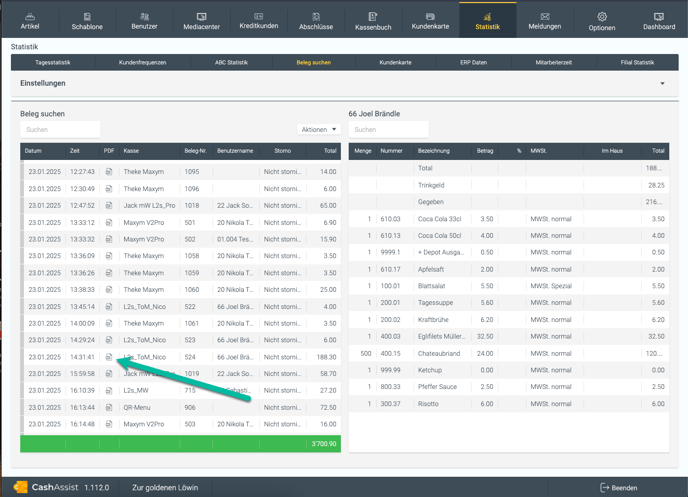This screenshot has height=497, width=688.
Task: Click the Ketchup item row
Action: click(509, 370)
